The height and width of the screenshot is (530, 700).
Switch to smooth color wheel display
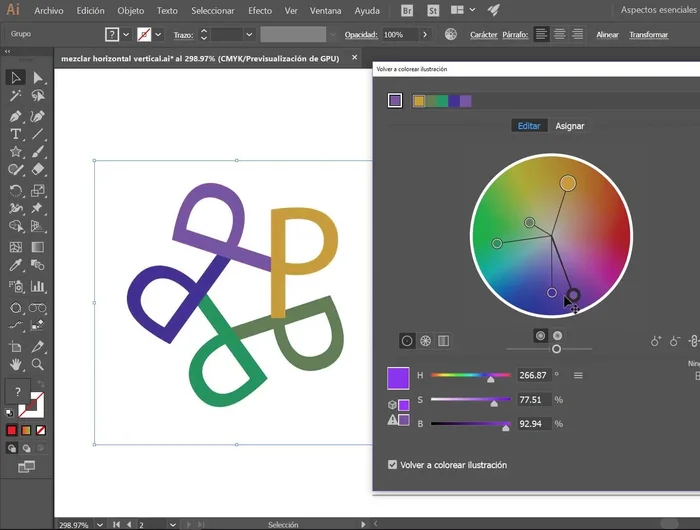[407, 341]
